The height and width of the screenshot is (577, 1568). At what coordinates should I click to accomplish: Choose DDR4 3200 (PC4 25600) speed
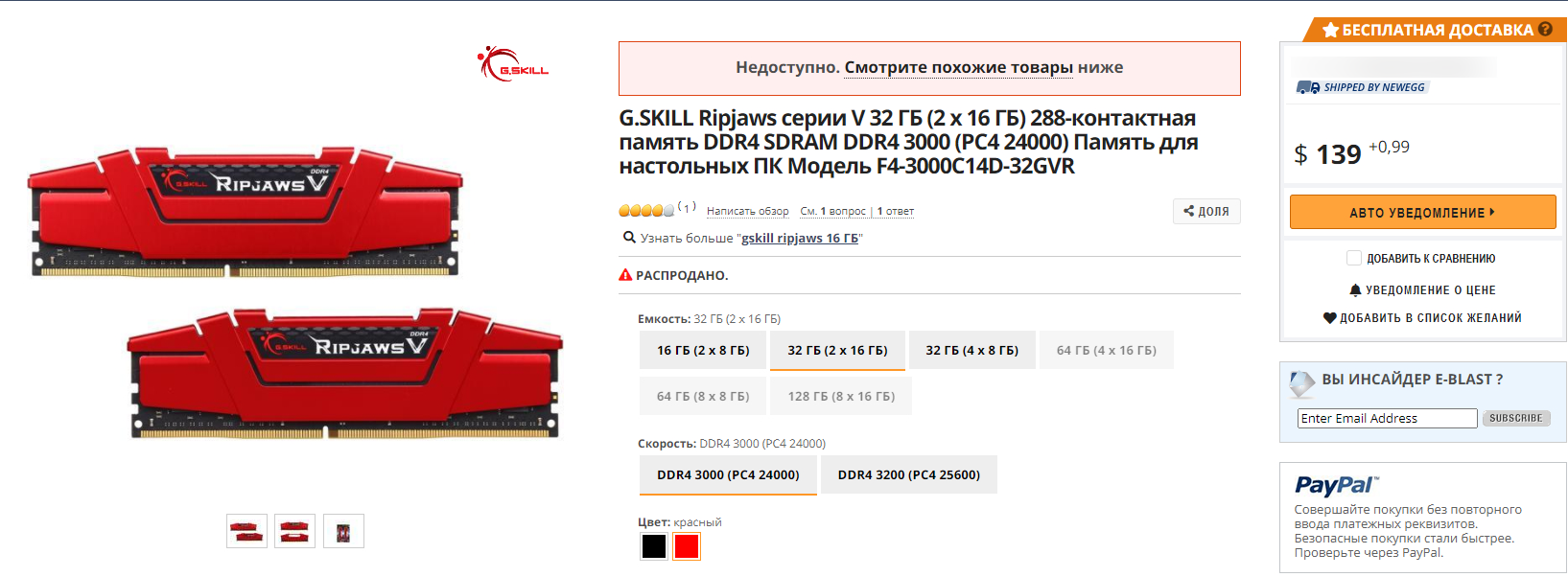(x=909, y=475)
